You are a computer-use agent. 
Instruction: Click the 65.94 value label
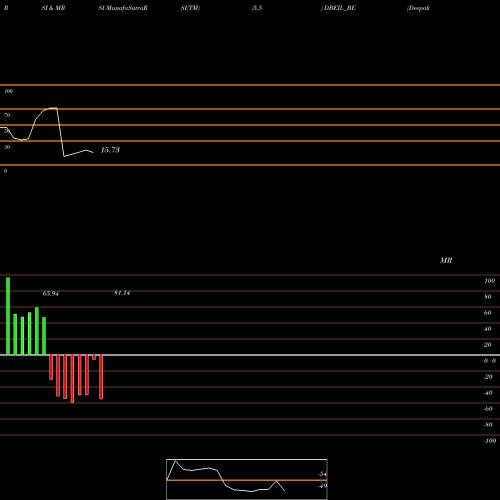[x=51, y=294]
